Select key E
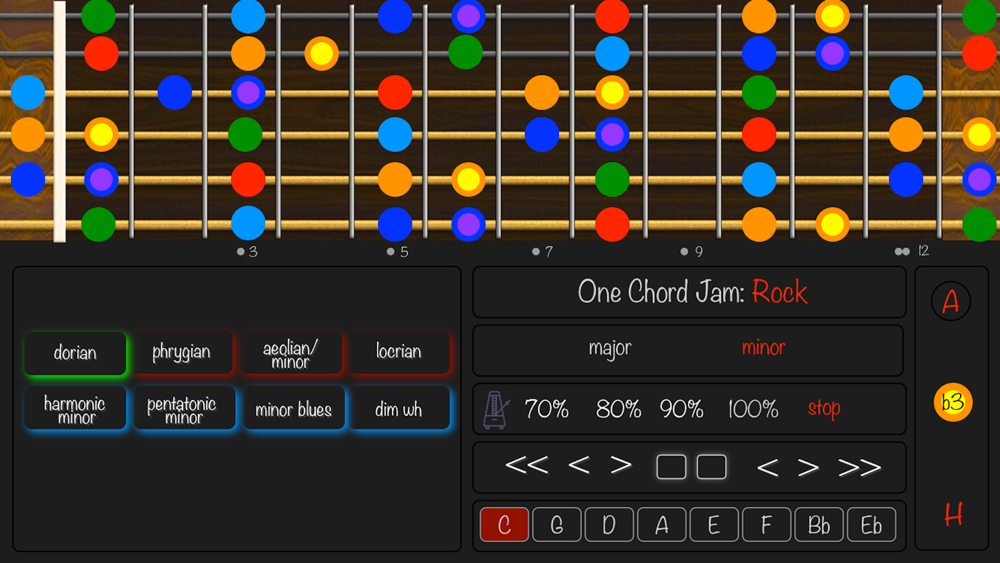1000x563 pixels. coord(714,525)
